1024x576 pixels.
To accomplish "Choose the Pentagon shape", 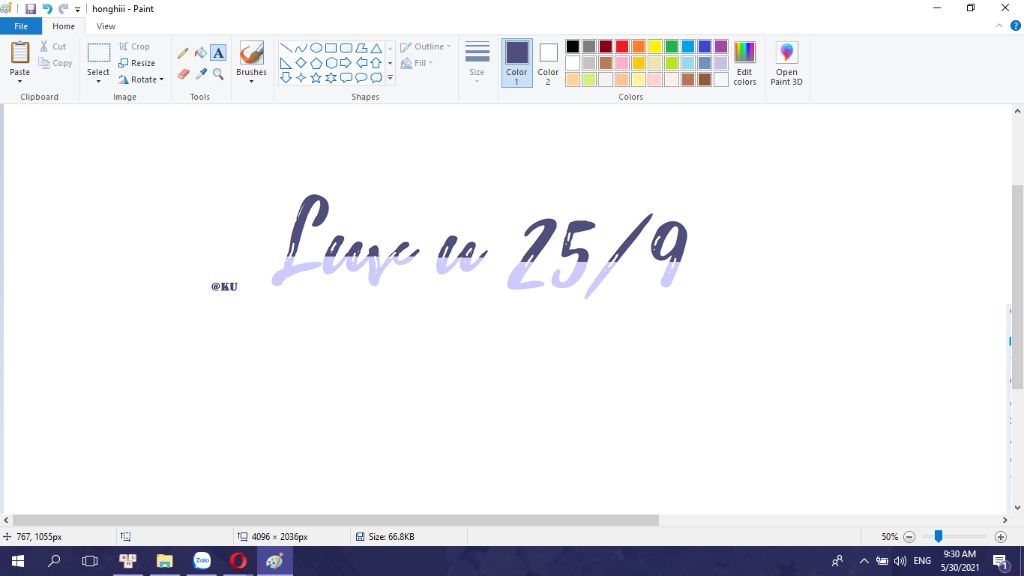I will click(x=315, y=63).
